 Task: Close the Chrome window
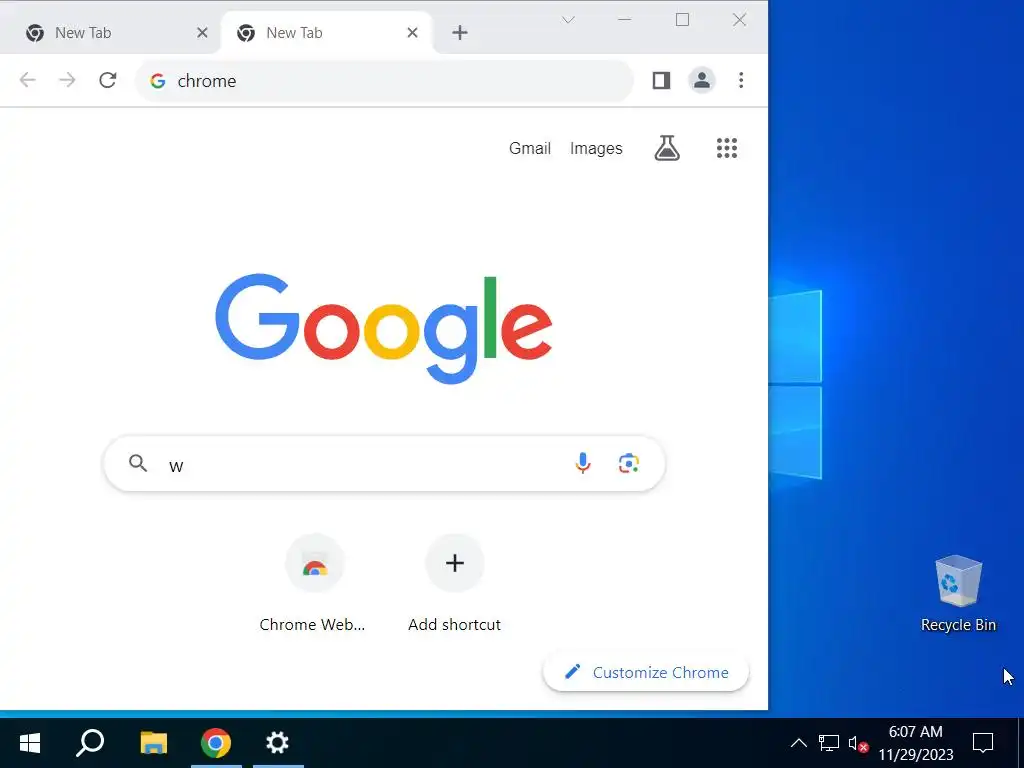pyautogui.click(x=739, y=20)
